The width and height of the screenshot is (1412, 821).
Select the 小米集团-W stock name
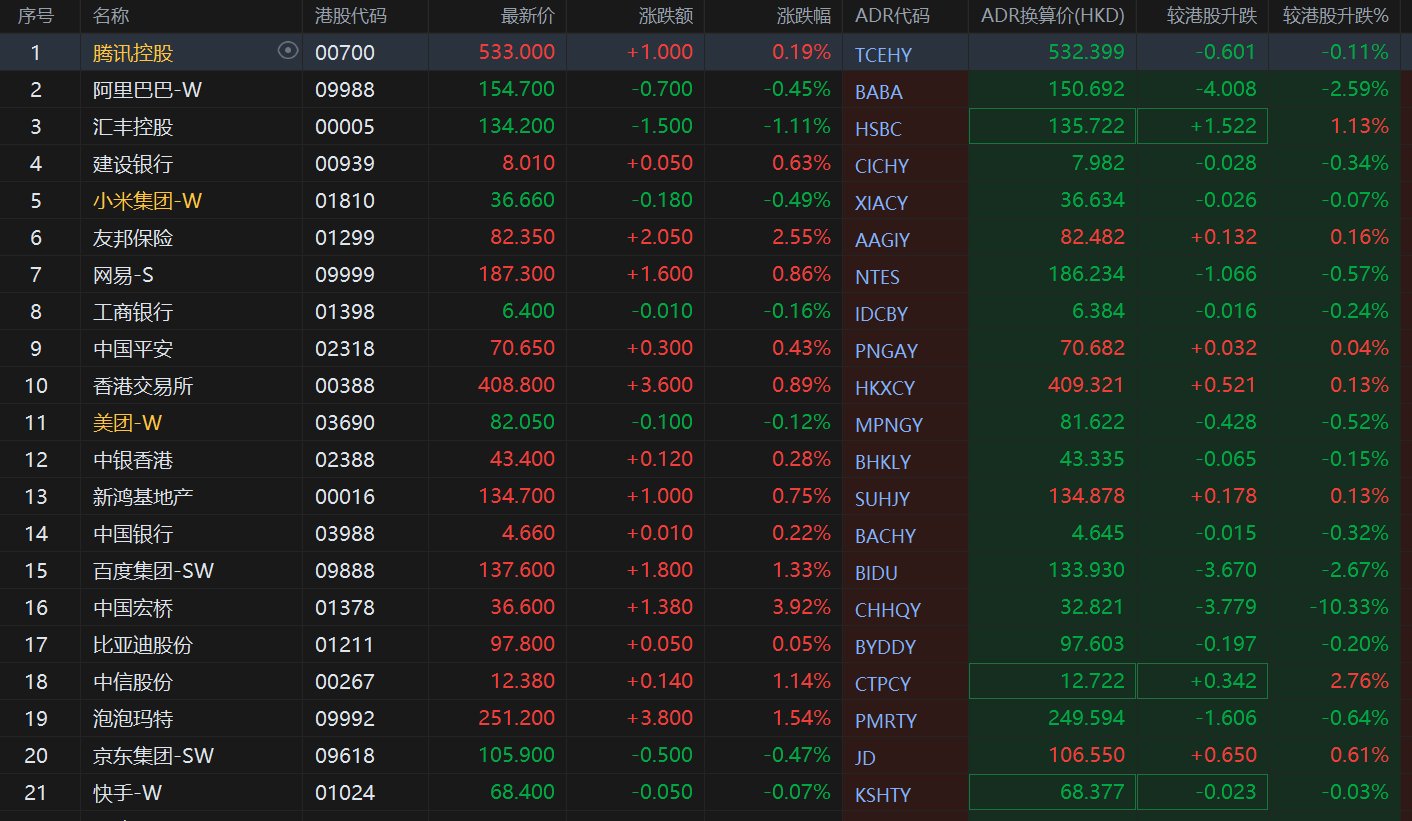point(148,201)
